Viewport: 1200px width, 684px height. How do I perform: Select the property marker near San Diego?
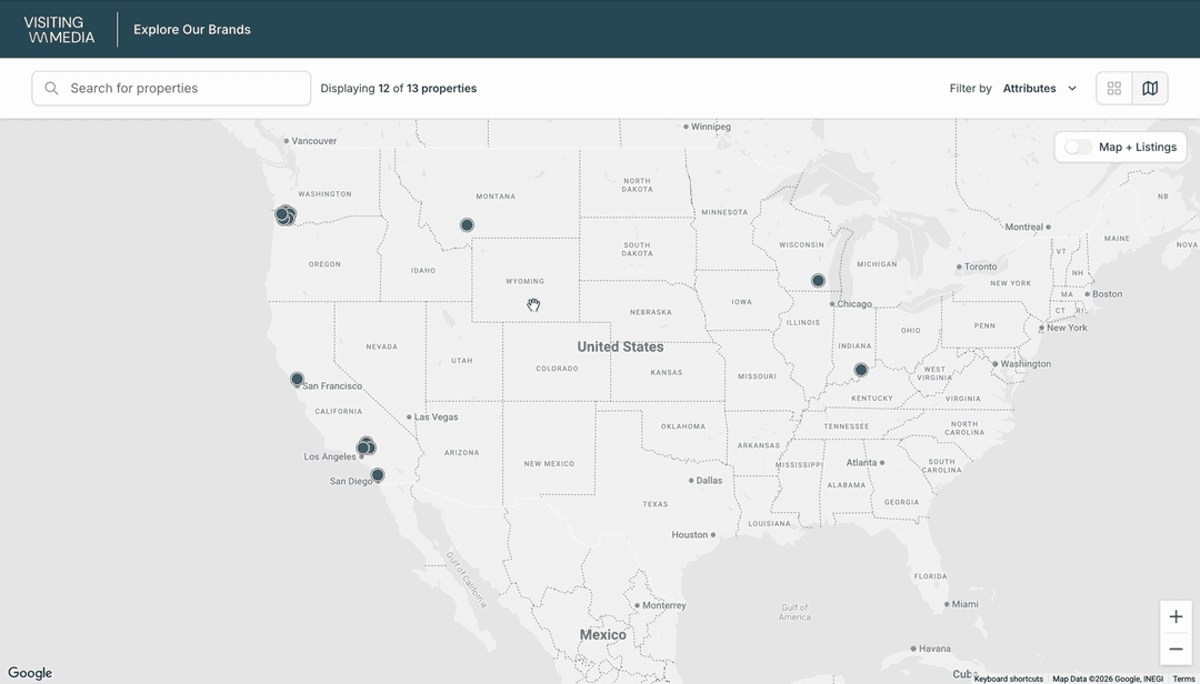(x=377, y=475)
